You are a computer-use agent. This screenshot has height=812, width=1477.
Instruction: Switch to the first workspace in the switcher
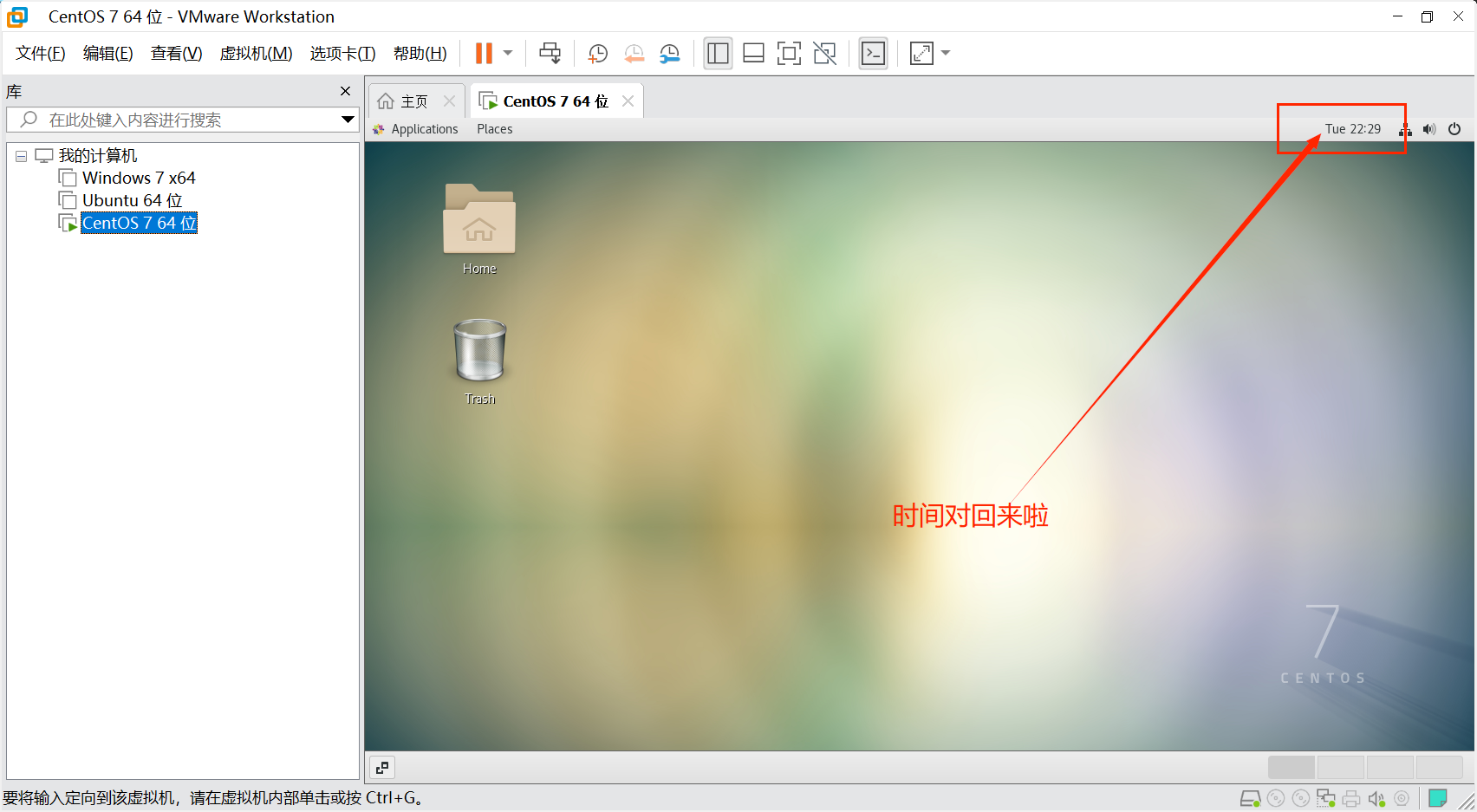1291,768
